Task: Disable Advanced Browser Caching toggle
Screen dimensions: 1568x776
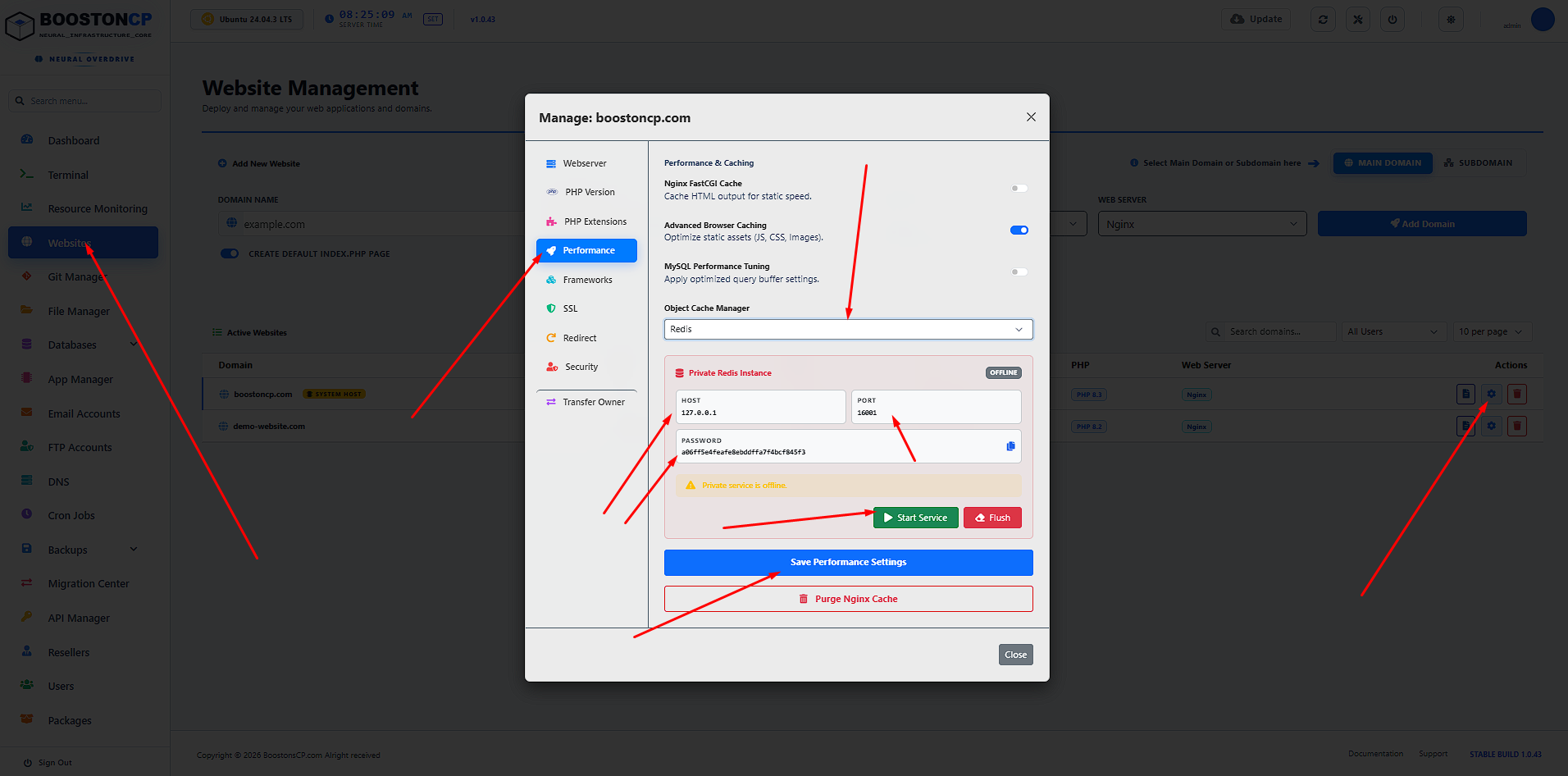Action: point(1019,231)
